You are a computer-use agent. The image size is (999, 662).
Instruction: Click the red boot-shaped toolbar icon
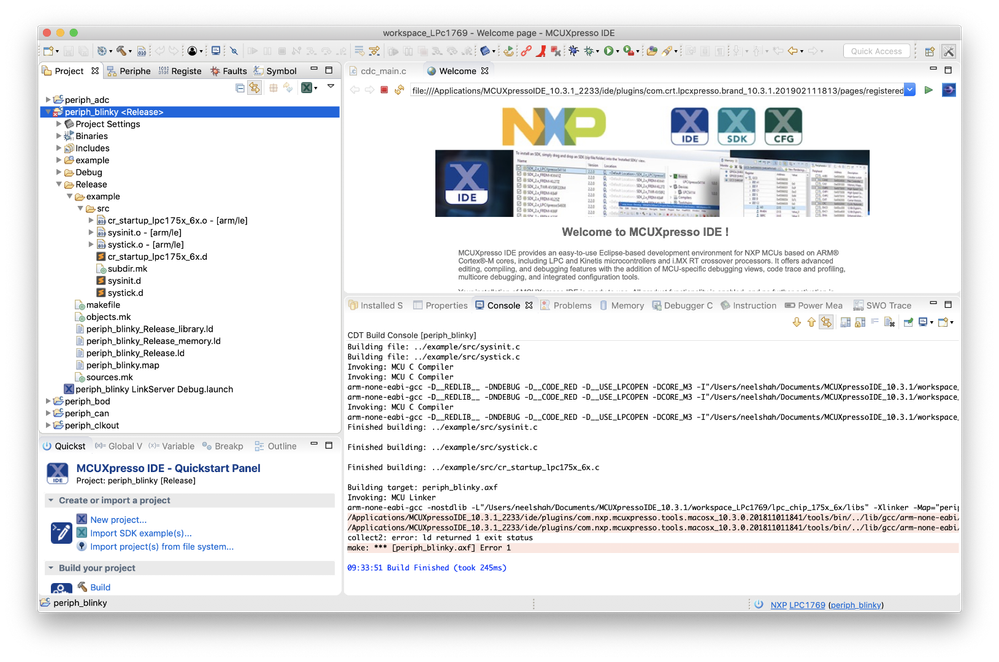[x=541, y=51]
